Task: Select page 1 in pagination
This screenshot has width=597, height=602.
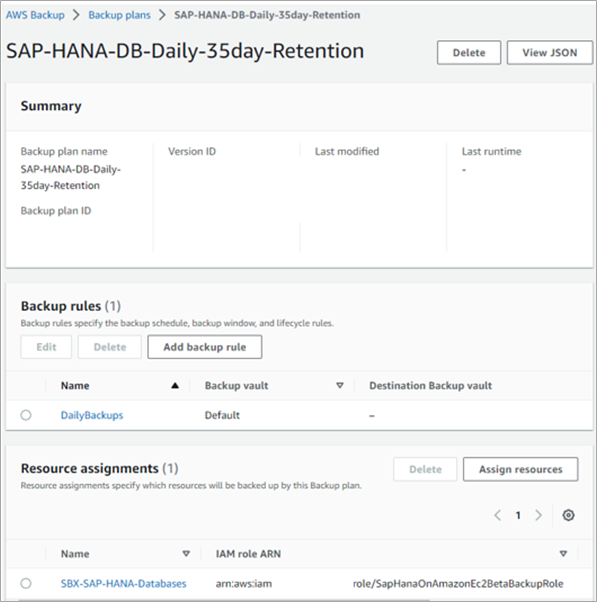Action: 518,515
